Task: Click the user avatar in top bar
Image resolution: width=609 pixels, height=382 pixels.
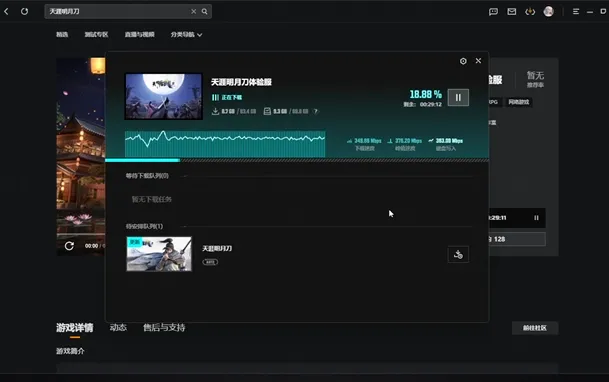Action: 548,11
